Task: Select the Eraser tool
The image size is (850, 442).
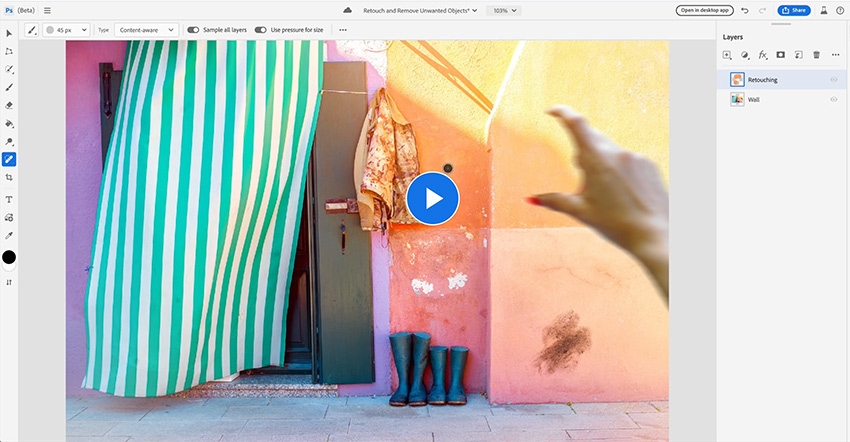Action: [x=9, y=104]
